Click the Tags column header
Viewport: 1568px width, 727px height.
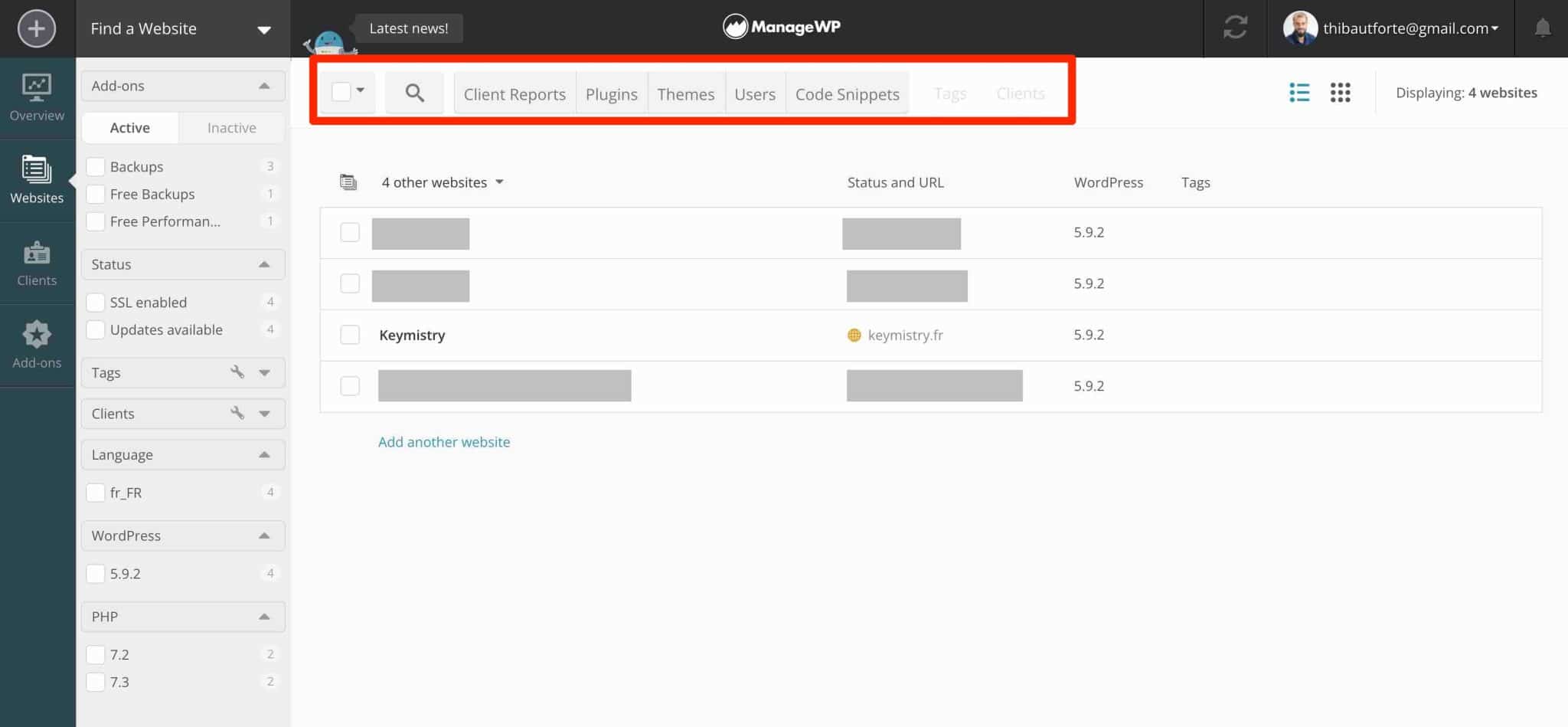(x=1196, y=182)
